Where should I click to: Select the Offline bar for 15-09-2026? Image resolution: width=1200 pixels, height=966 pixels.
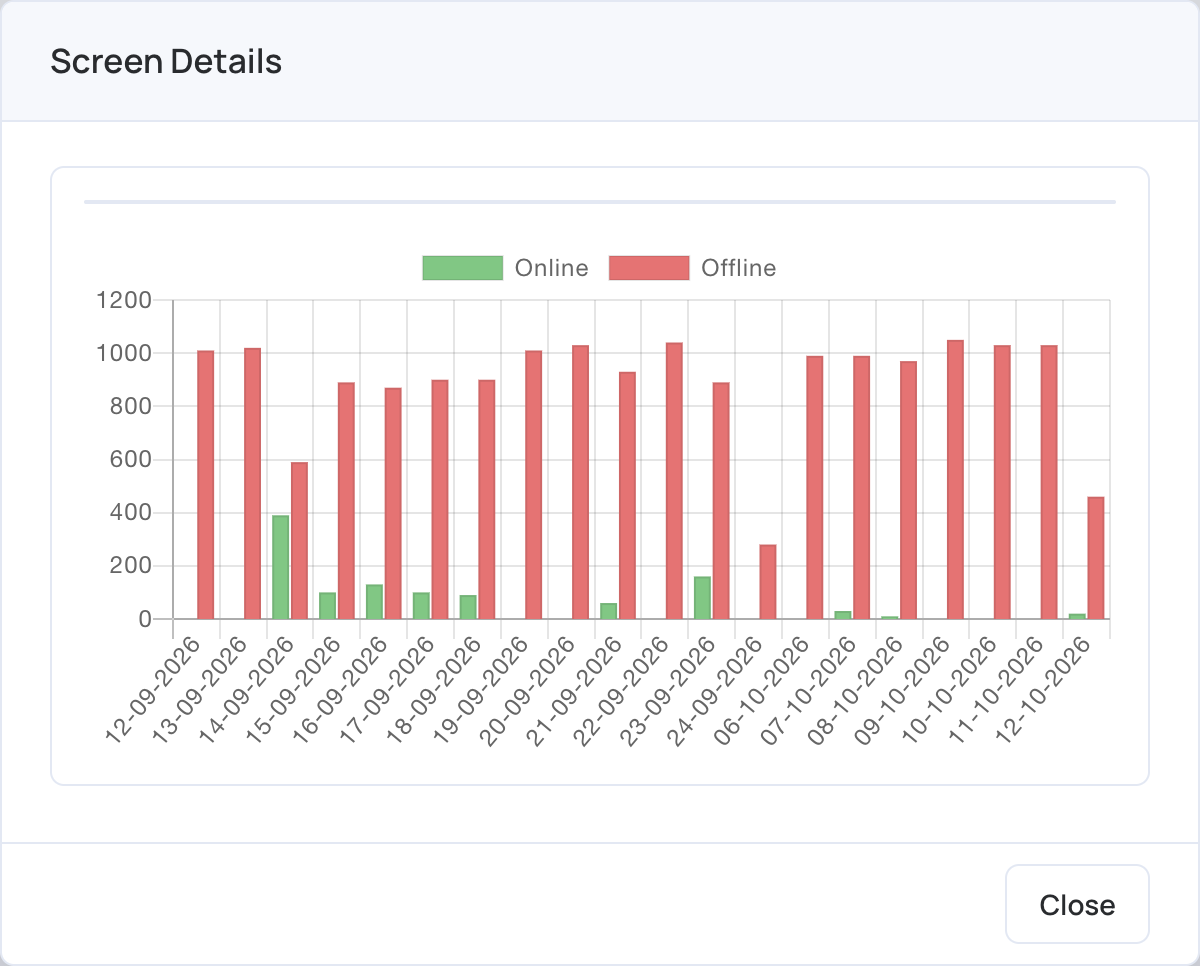[346, 501]
